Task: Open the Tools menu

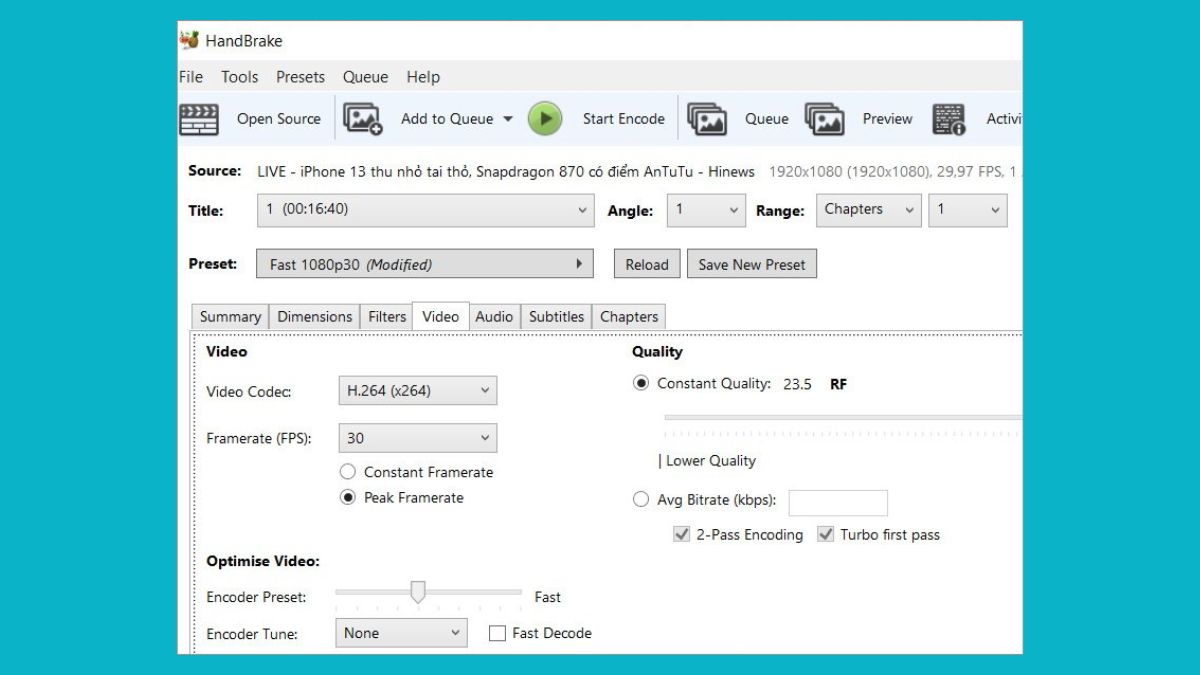Action: coord(240,77)
